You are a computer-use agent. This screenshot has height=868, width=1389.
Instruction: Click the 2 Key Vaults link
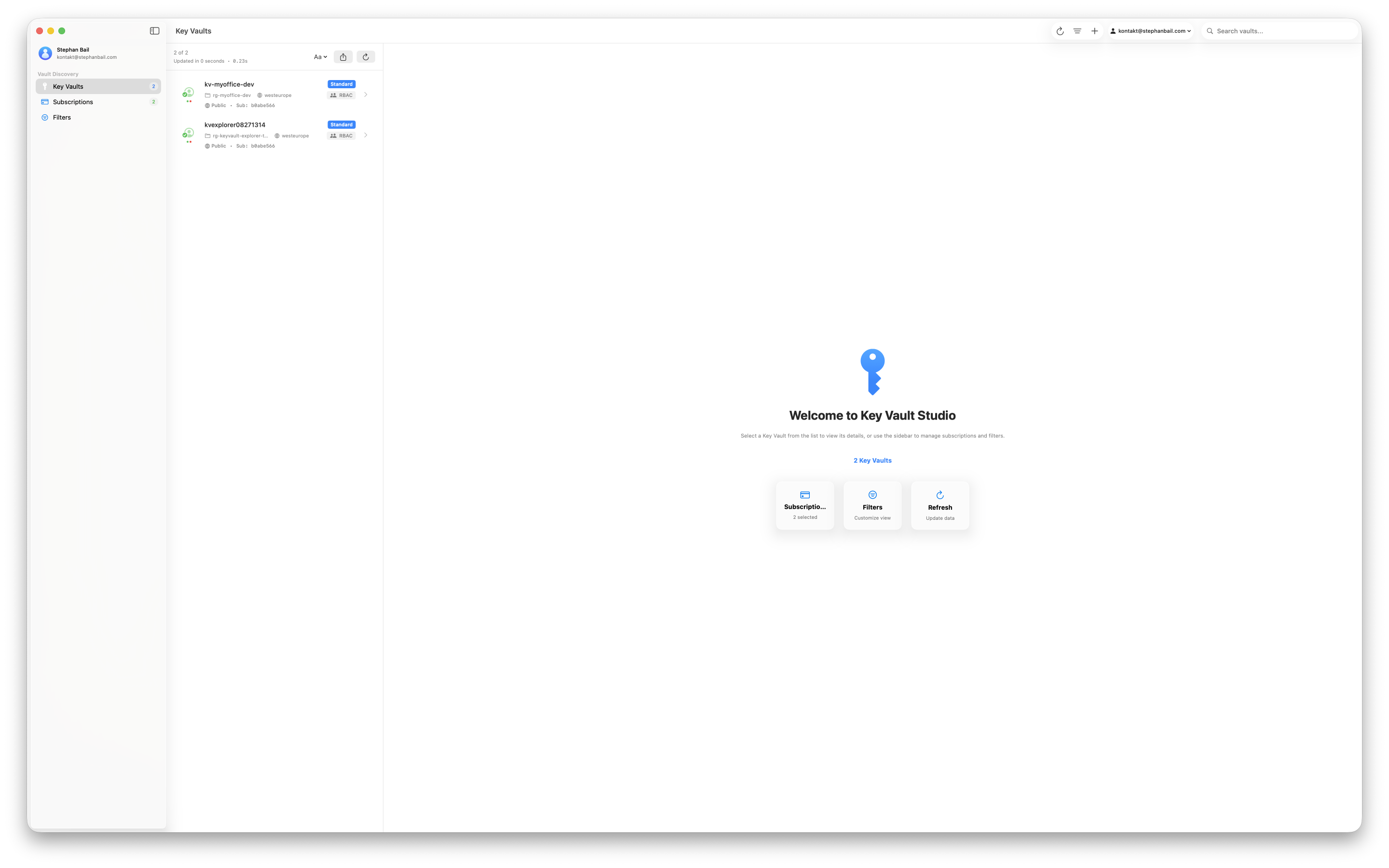coord(872,460)
